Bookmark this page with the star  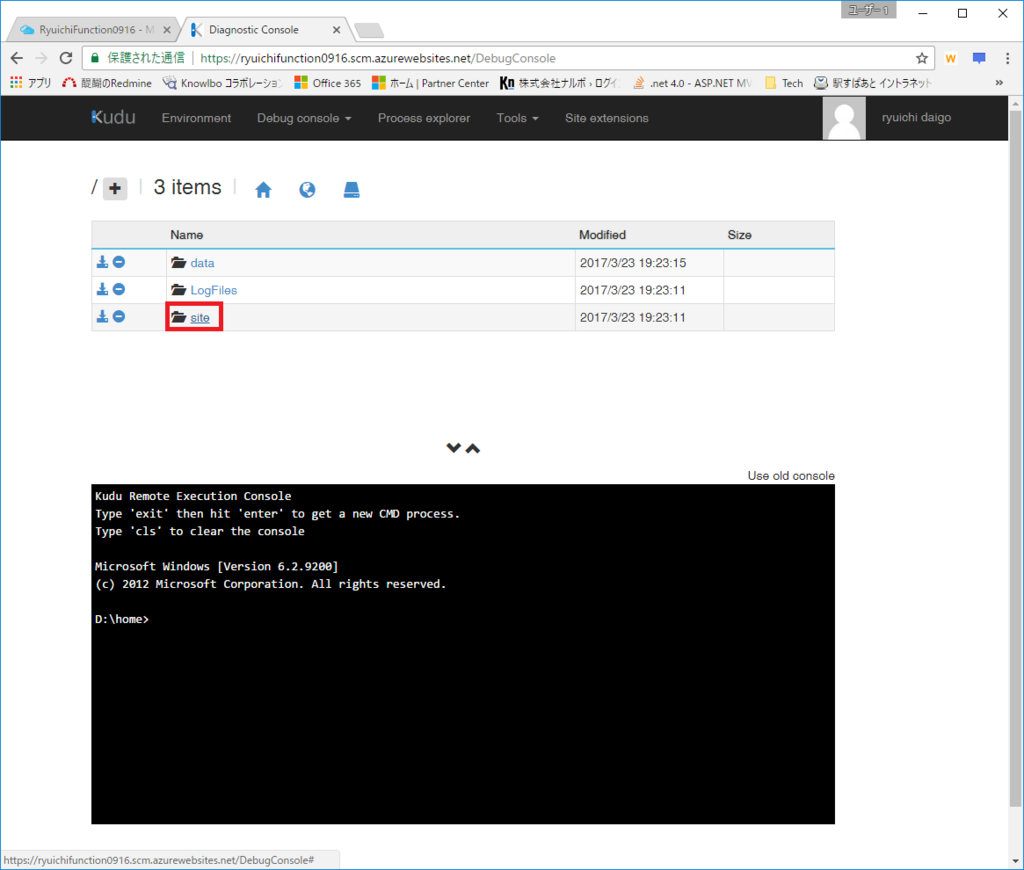coord(921,58)
